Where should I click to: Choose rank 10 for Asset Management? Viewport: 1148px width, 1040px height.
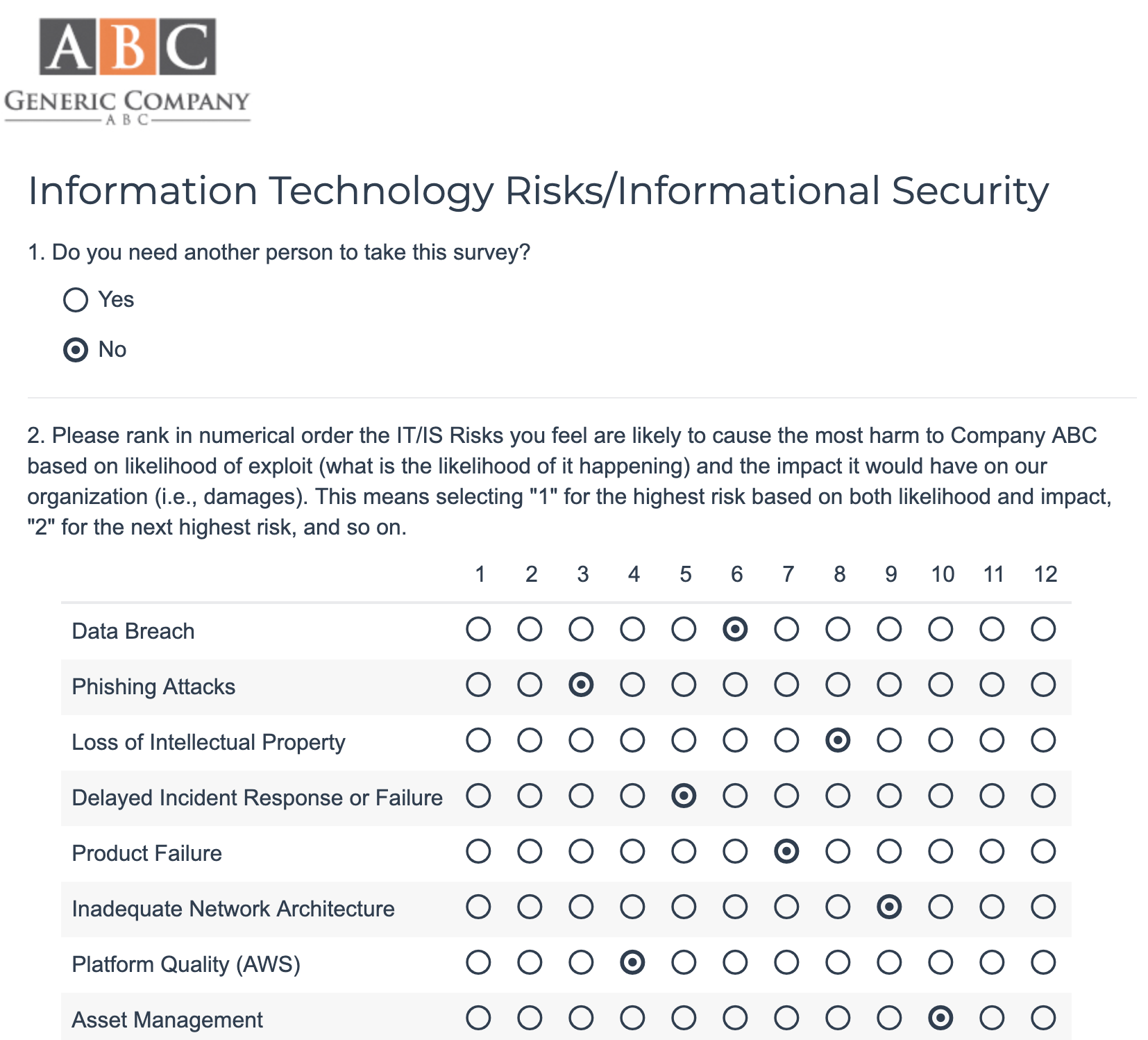coord(940,1018)
